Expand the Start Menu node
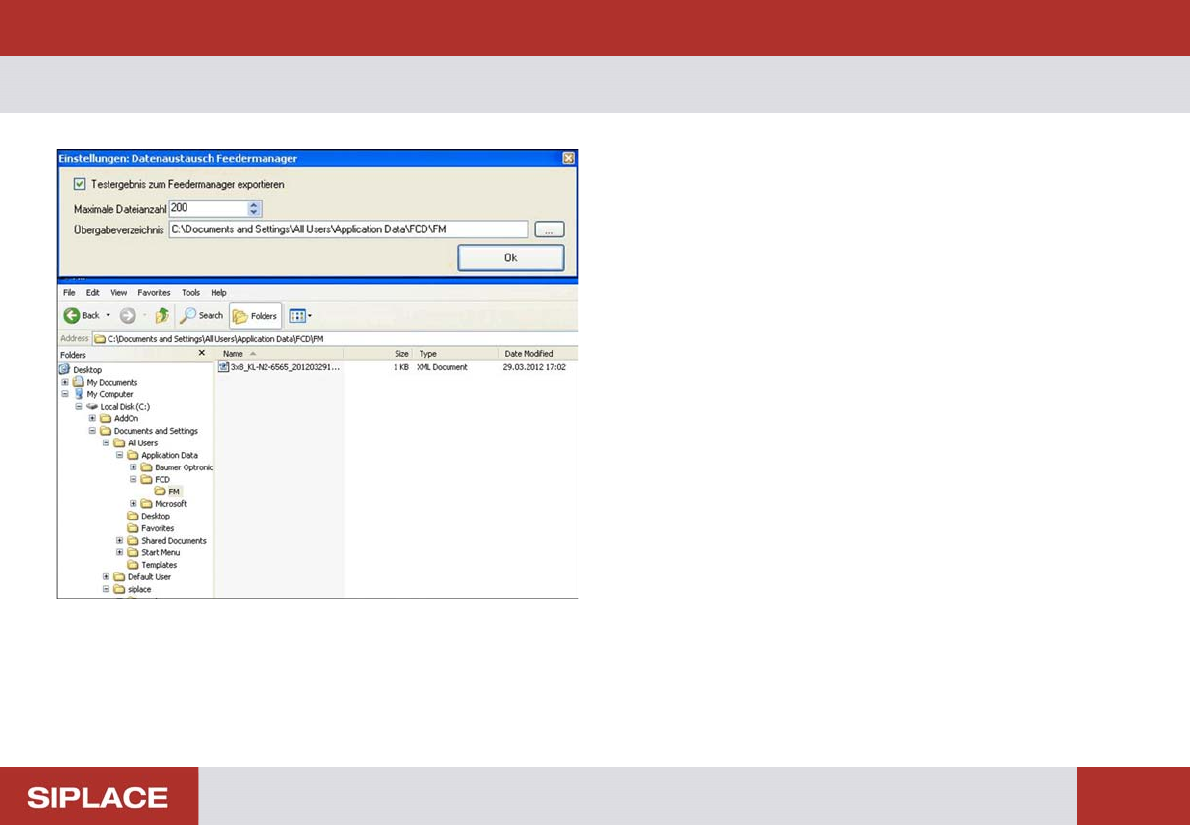 click(x=120, y=553)
